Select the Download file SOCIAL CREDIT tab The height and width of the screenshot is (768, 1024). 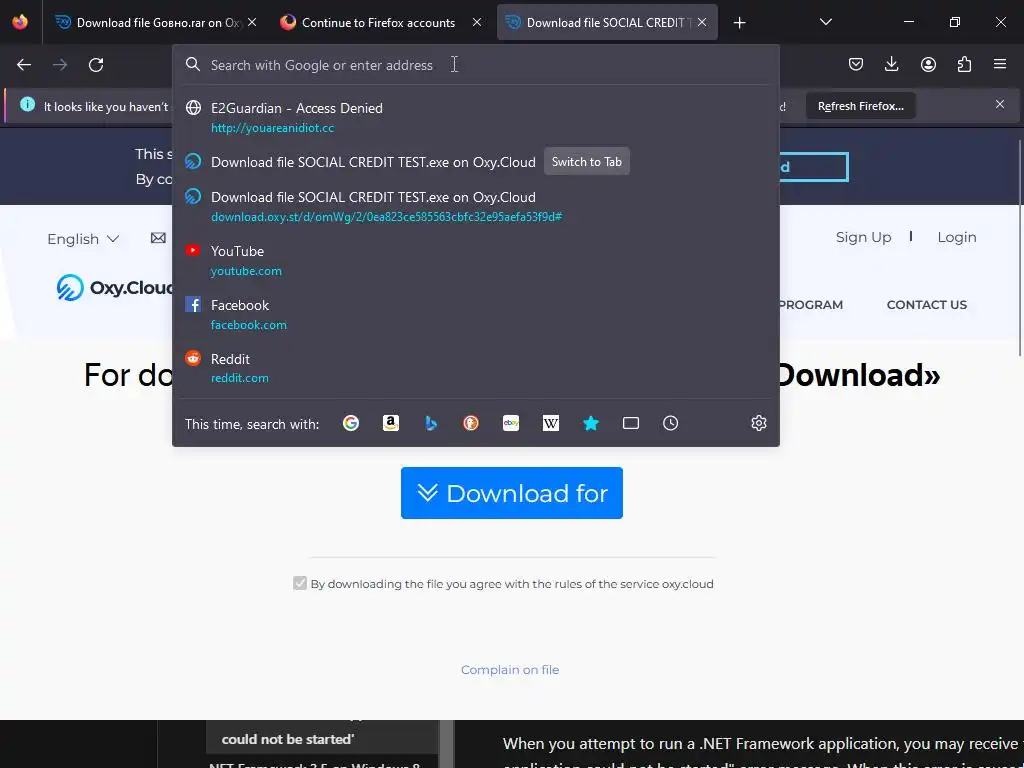pos(607,22)
